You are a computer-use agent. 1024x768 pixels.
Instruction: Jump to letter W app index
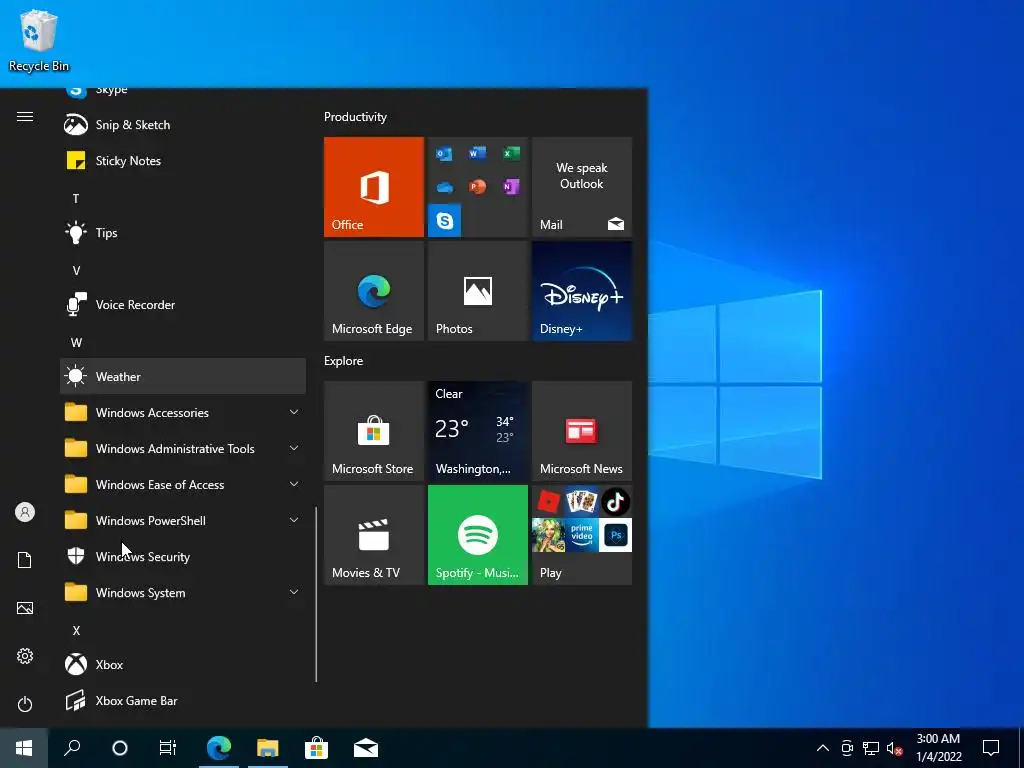[x=76, y=342]
